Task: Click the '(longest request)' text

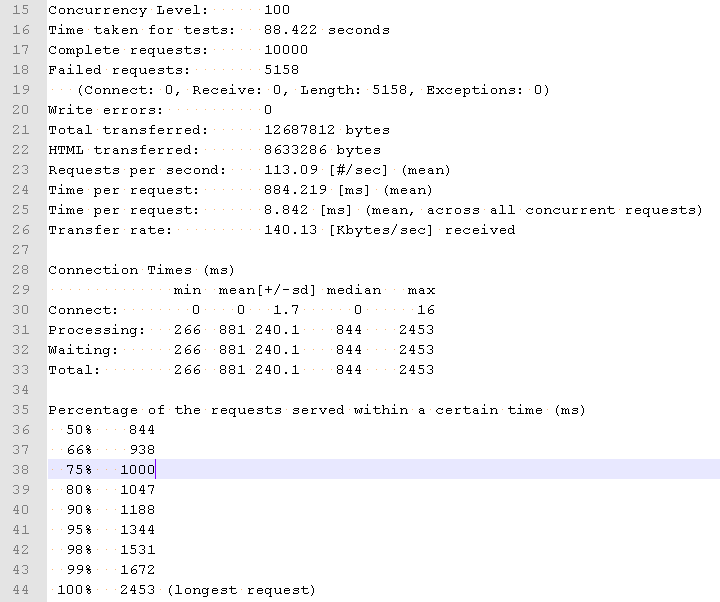Action: (x=241, y=590)
